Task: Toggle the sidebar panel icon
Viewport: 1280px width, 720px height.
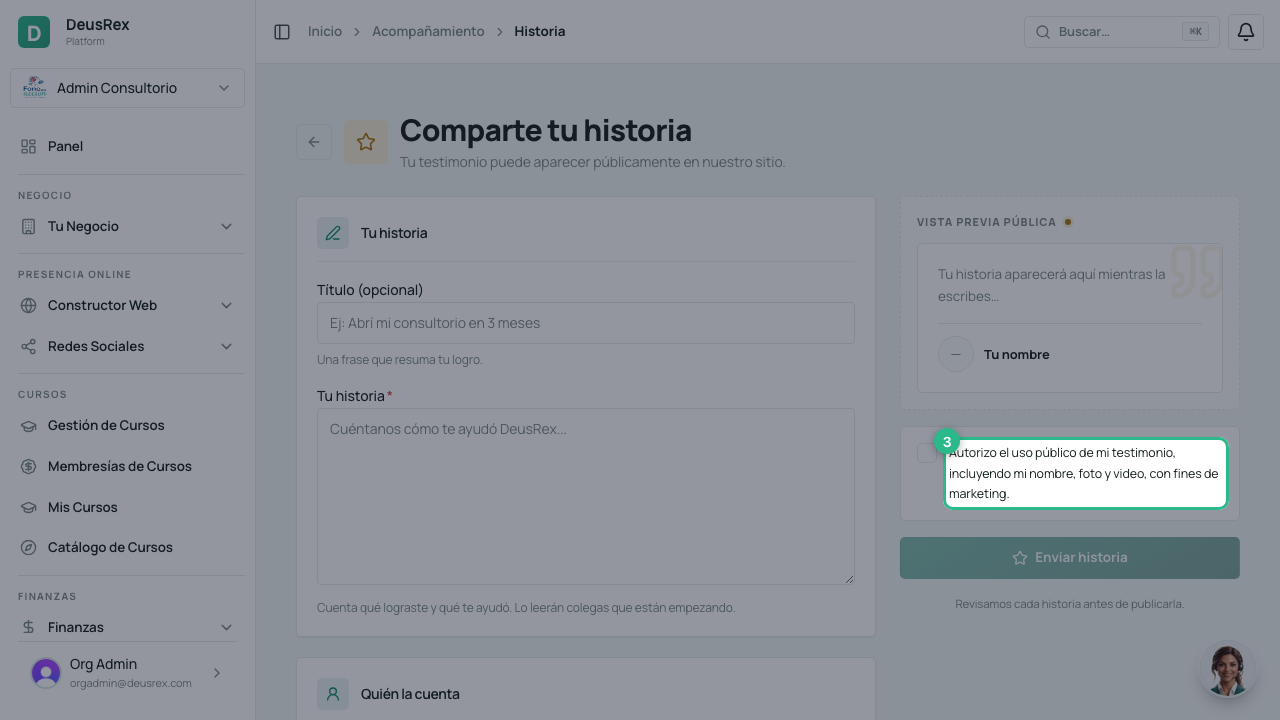Action: pos(282,32)
